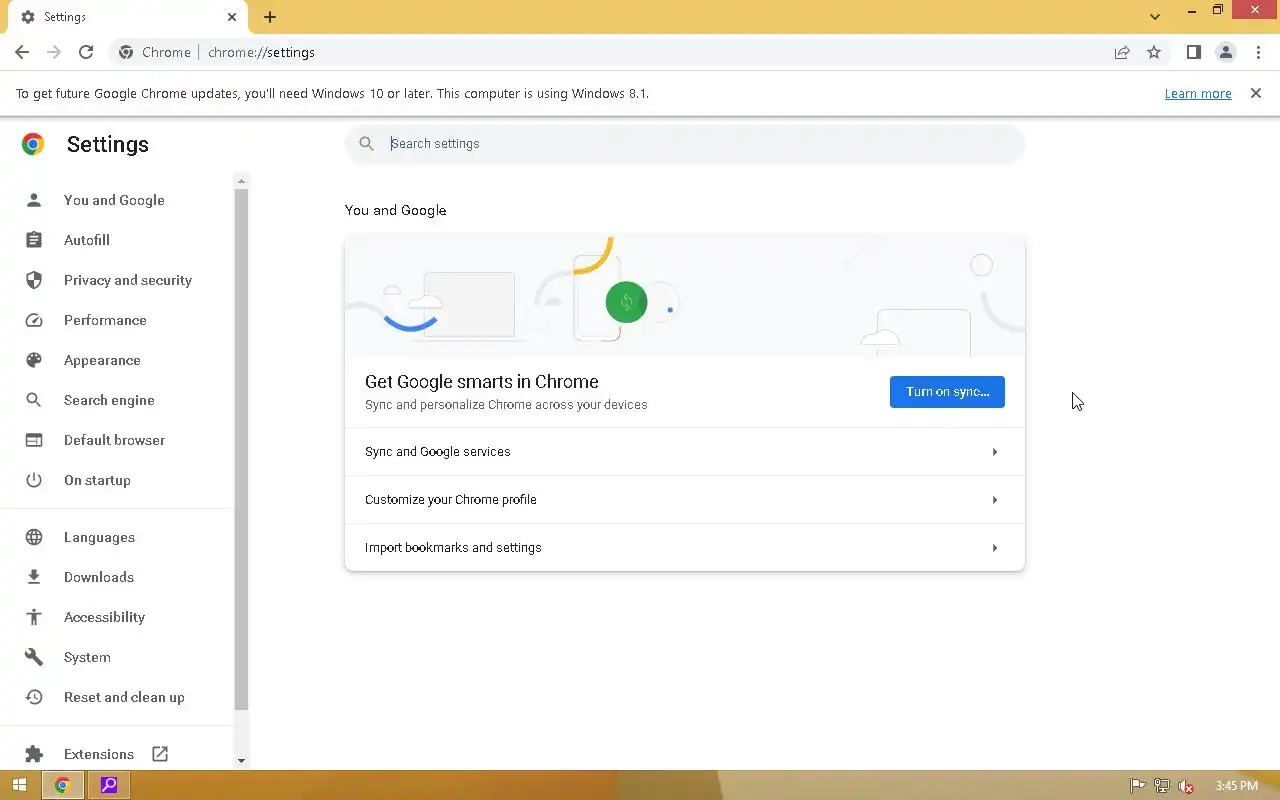1280x800 pixels.
Task: Click the Accessibility figure icon
Action: (x=34, y=617)
